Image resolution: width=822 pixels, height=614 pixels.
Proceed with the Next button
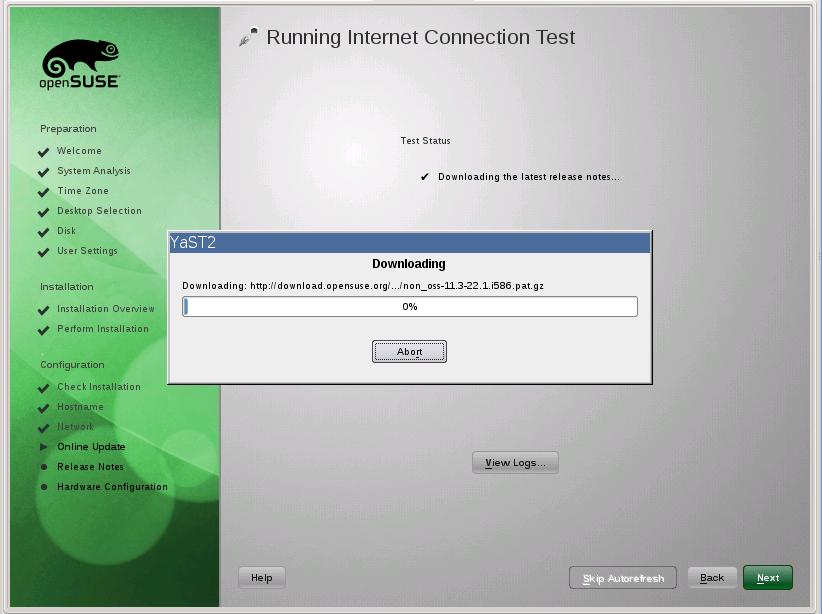point(768,578)
